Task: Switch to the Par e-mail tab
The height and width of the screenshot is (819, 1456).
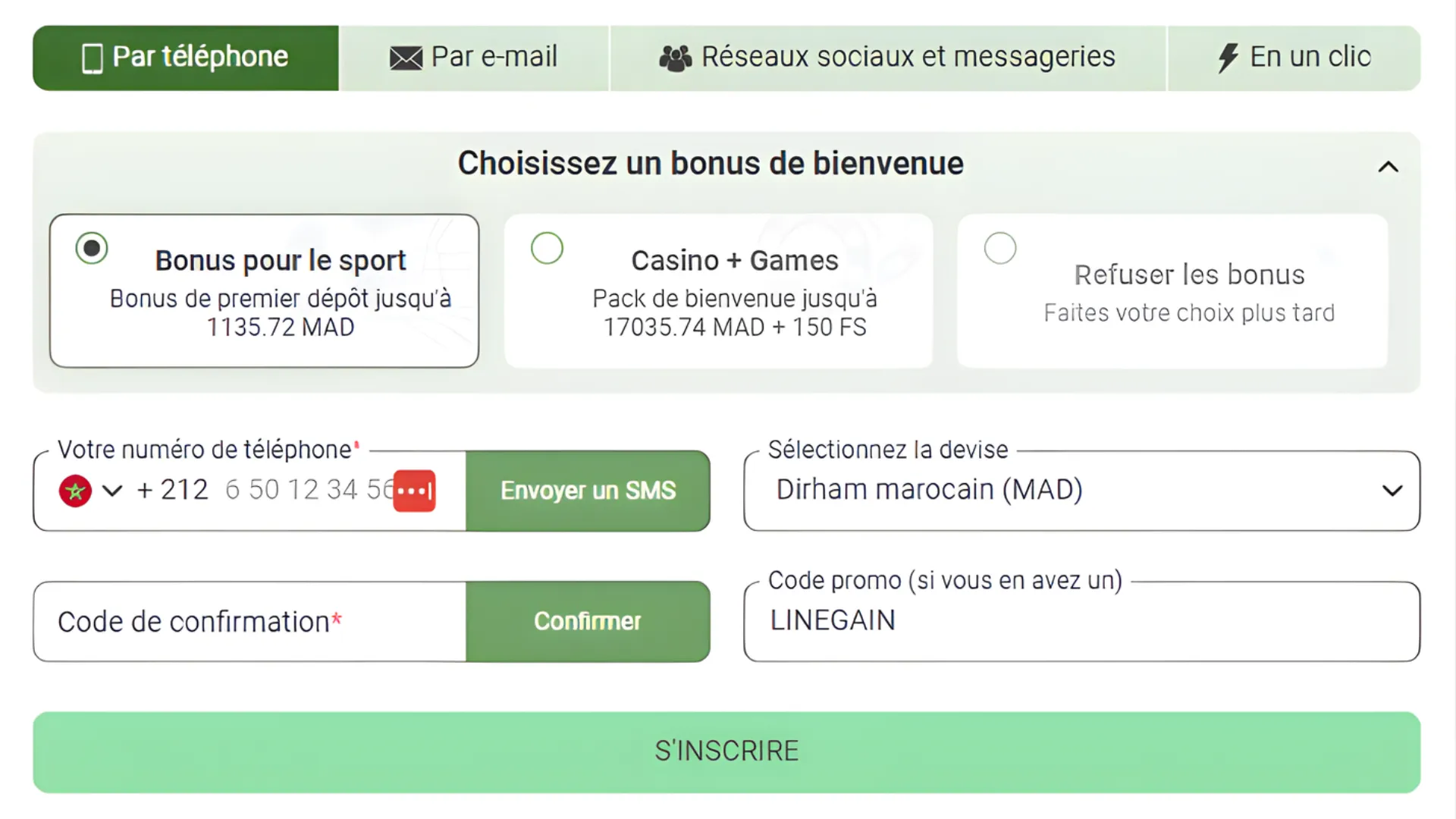Action: [x=475, y=57]
